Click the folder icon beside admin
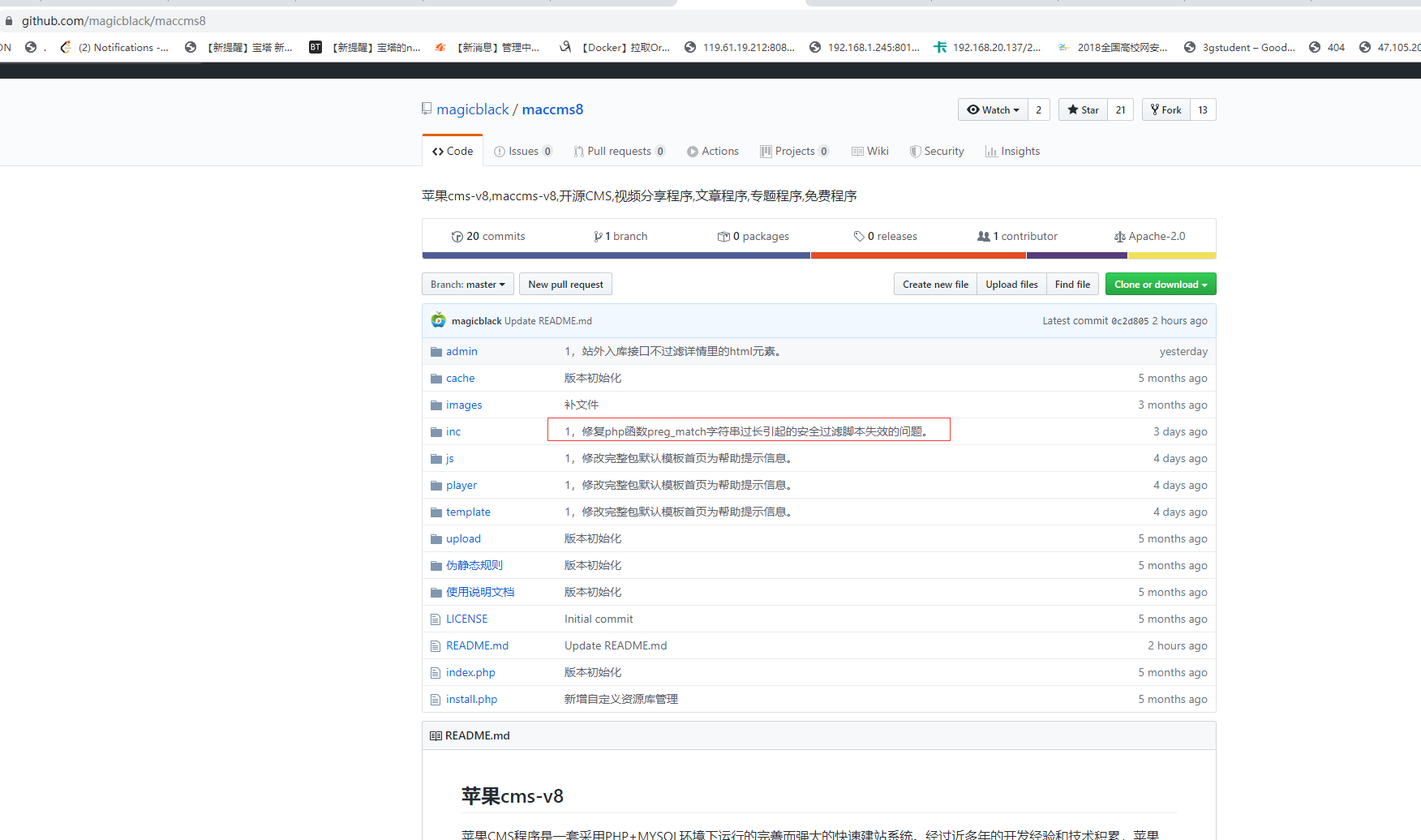The width and height of the screenshot is (1421, 840). click(x=436, y=352)
